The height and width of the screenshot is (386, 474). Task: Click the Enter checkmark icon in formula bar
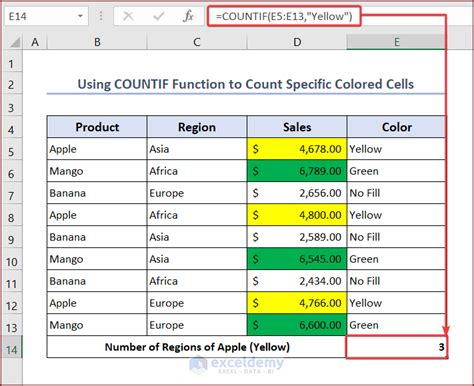159,16
